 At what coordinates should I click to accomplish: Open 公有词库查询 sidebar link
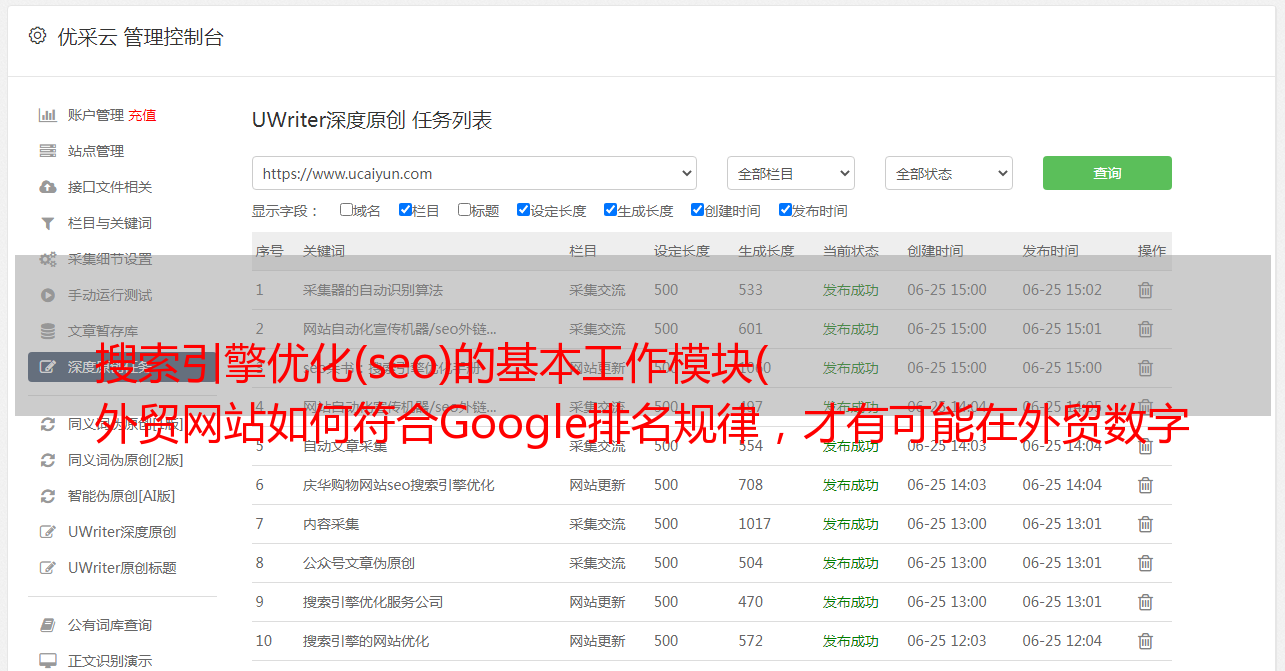[110, 625]
